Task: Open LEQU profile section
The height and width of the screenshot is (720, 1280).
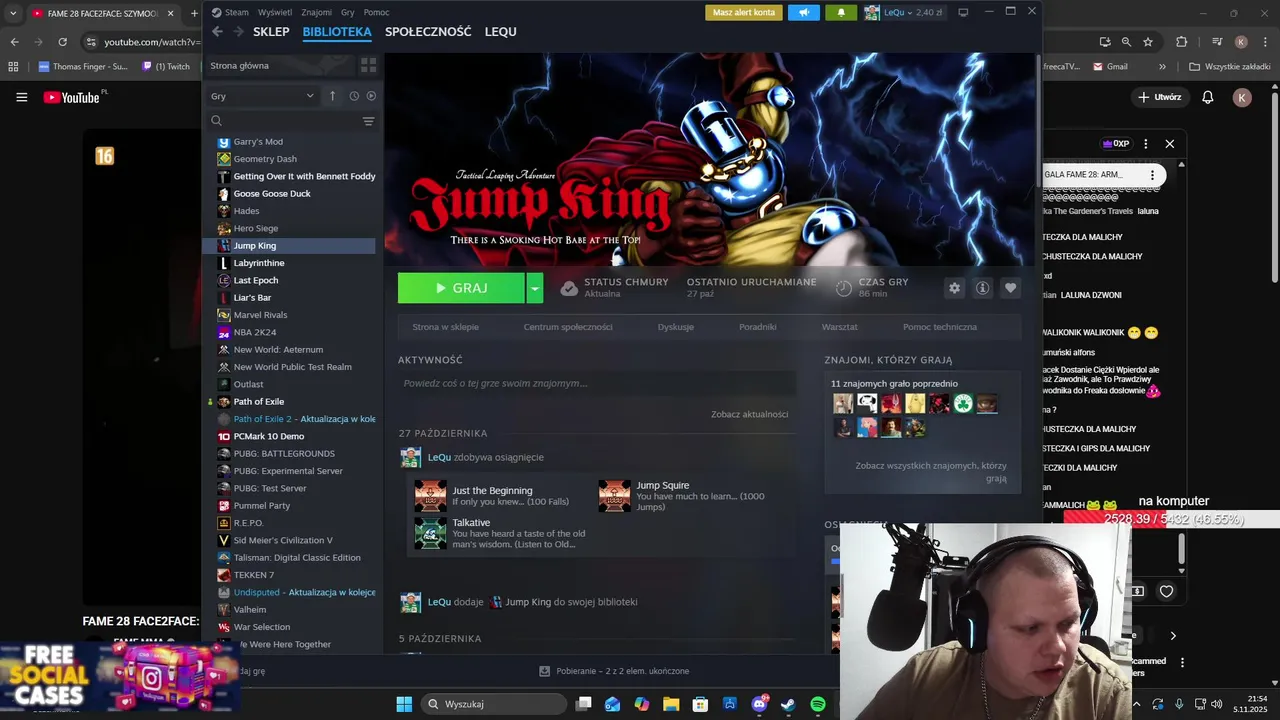Action: coord(501,32)
